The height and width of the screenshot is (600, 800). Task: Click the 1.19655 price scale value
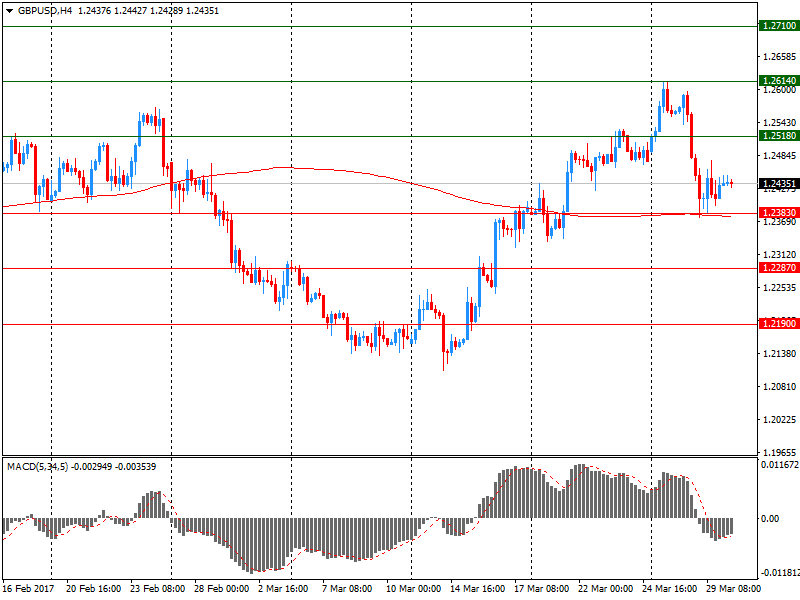point(780,452)
